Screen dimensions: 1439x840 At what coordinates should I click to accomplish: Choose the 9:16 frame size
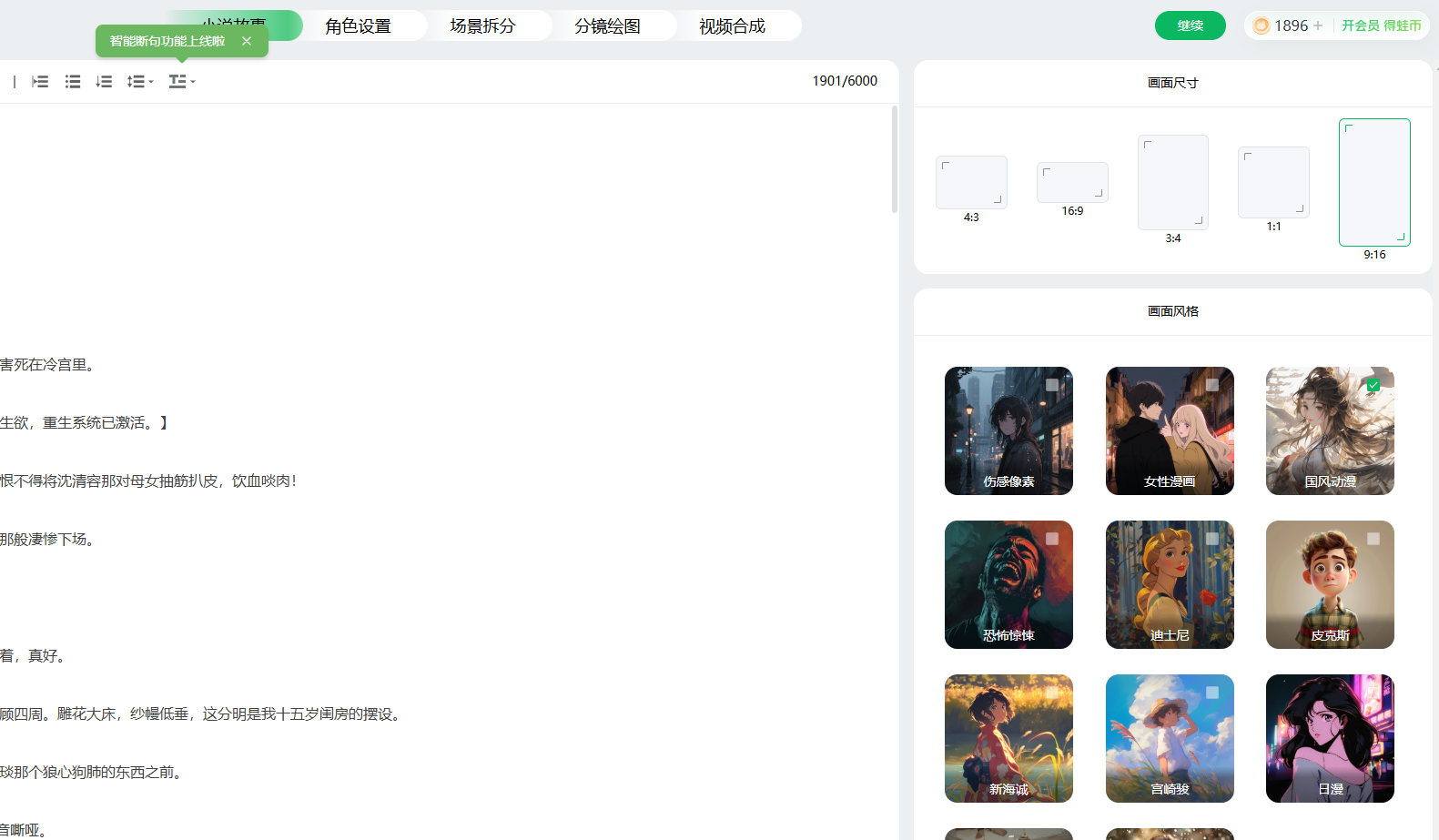point(1374,182)
